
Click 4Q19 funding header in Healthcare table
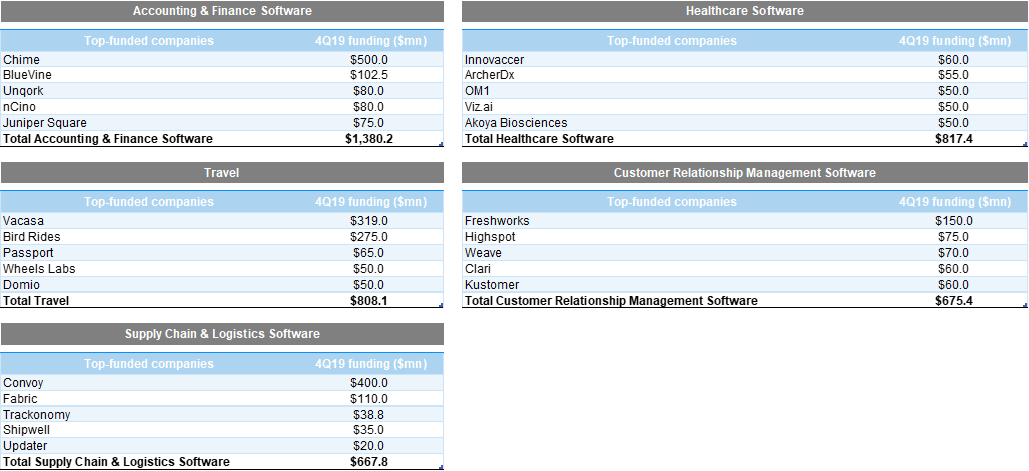(954, 41)
